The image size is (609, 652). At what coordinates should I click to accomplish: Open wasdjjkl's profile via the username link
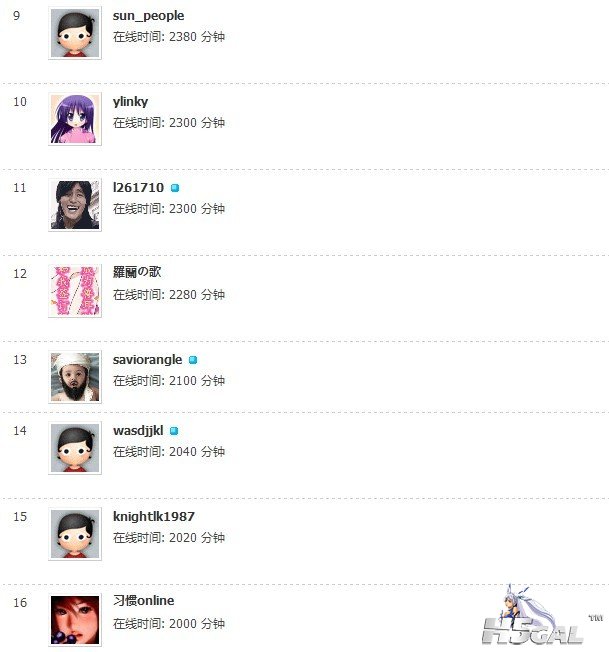click(138, 431)
